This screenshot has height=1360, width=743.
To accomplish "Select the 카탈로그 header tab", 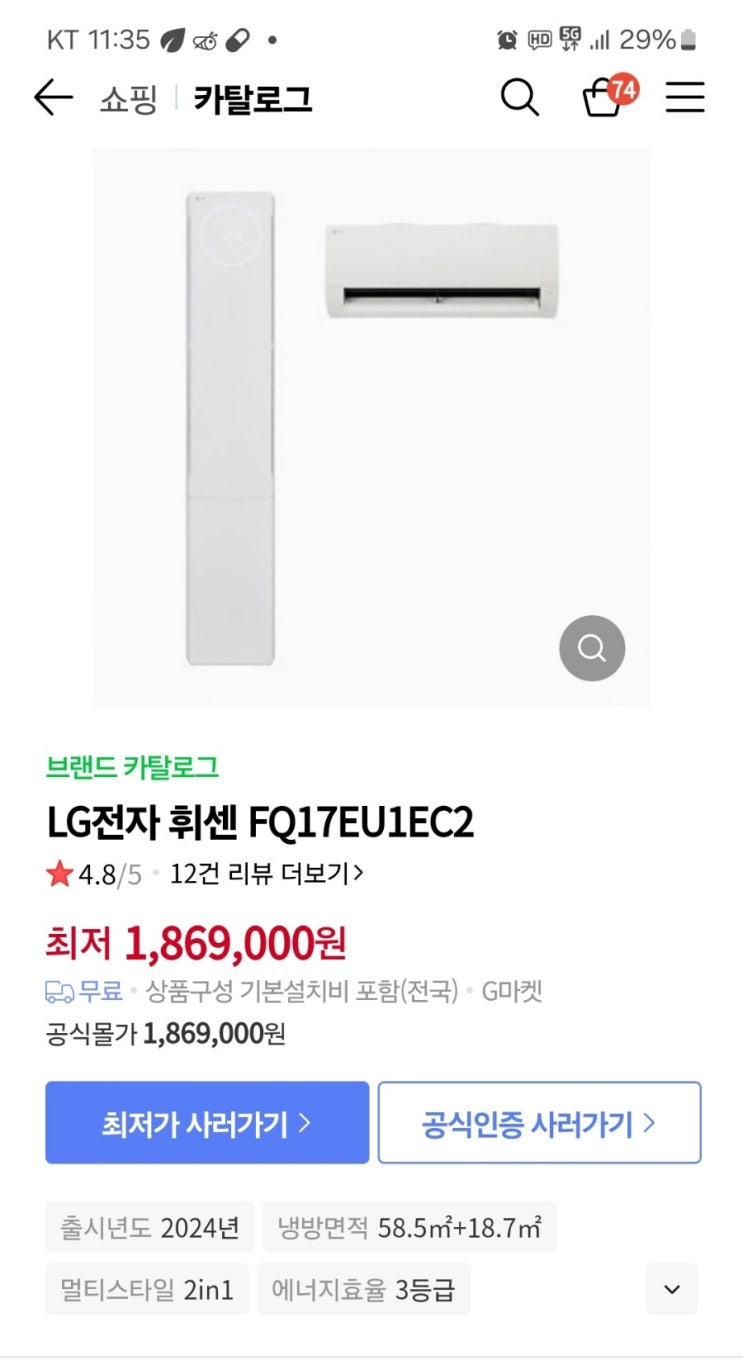I will 253,99.
